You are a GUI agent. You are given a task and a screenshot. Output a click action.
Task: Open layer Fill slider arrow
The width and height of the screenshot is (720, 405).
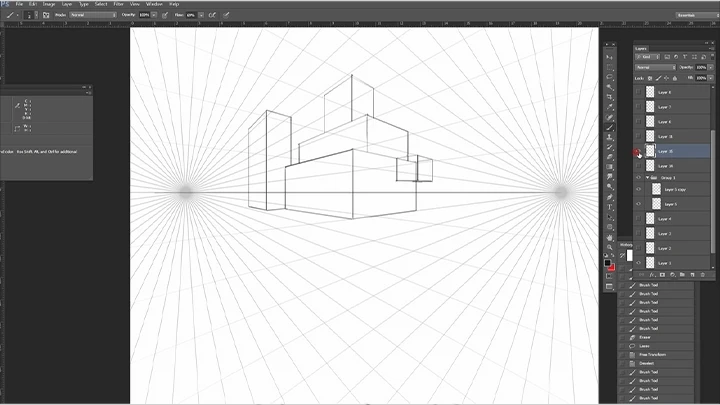[x=711, y=79]
